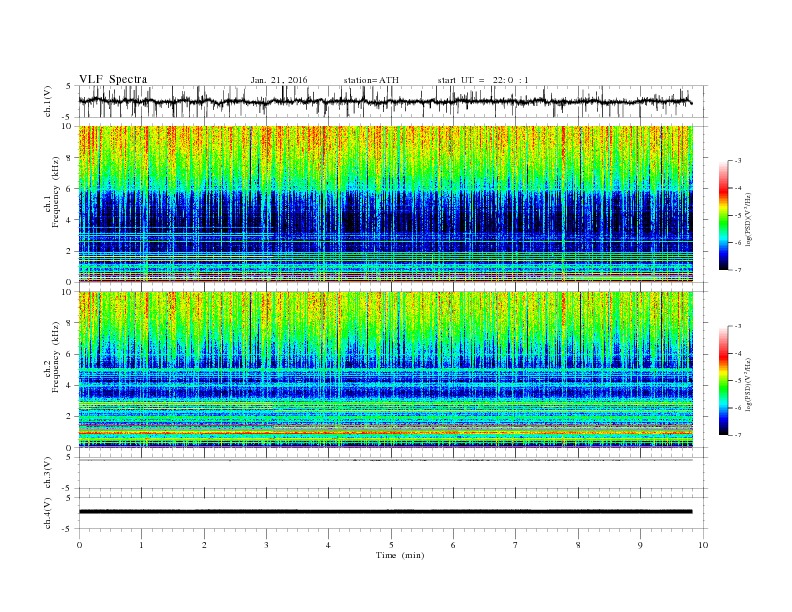Click the "ch.1(V)" waveform axis label

(x=48, y=101)
